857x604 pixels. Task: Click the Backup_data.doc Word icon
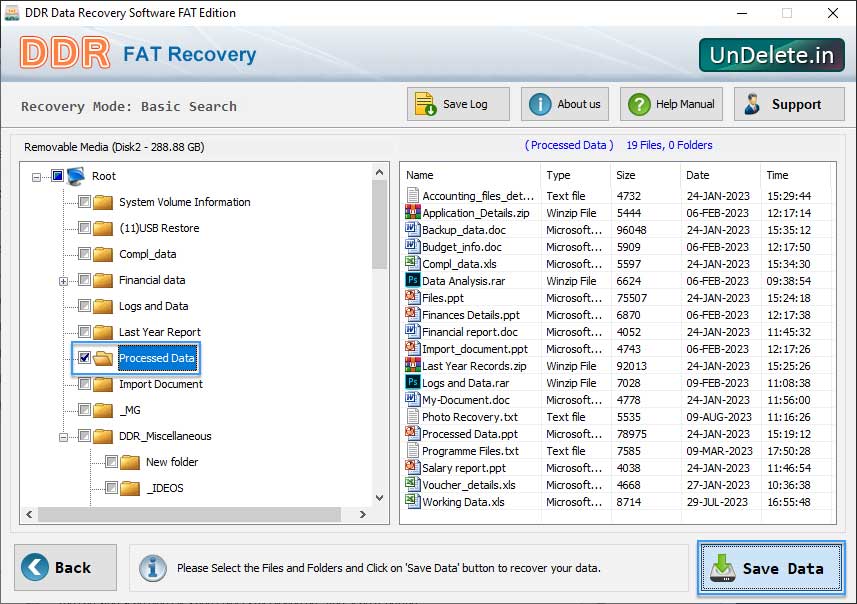[x=412, y=229]
